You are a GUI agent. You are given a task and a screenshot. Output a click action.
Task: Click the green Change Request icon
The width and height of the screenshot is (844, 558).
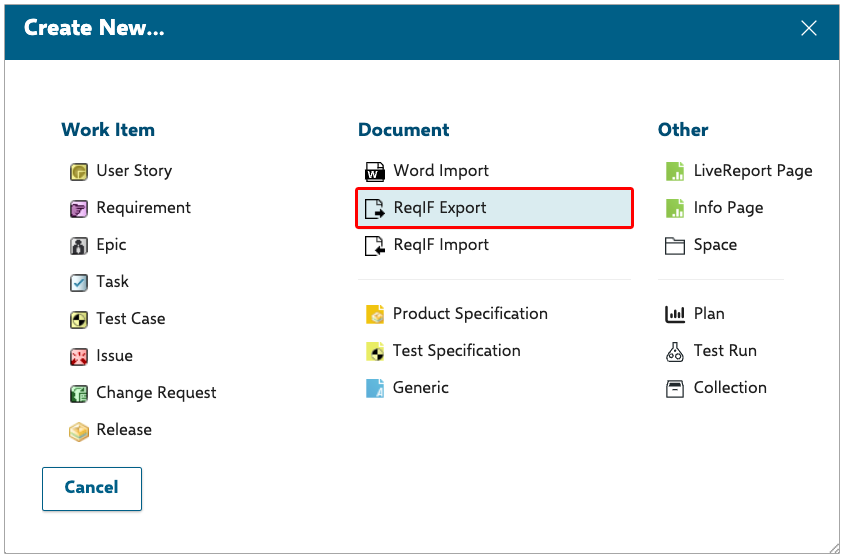79,394
